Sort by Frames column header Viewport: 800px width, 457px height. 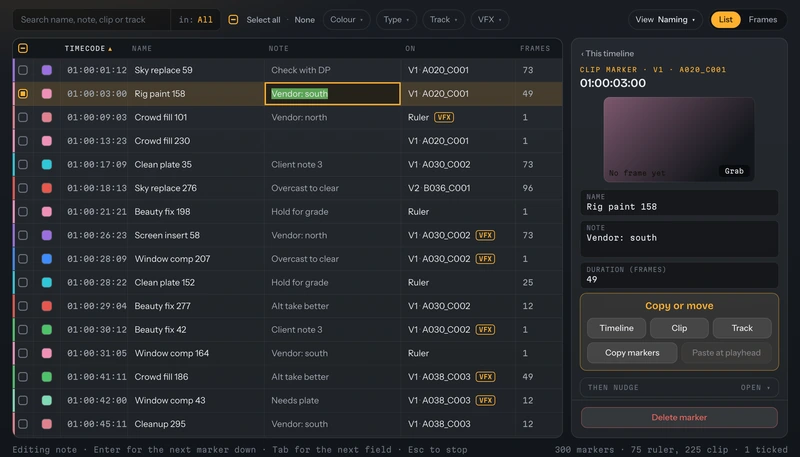(x=535, y=48)
